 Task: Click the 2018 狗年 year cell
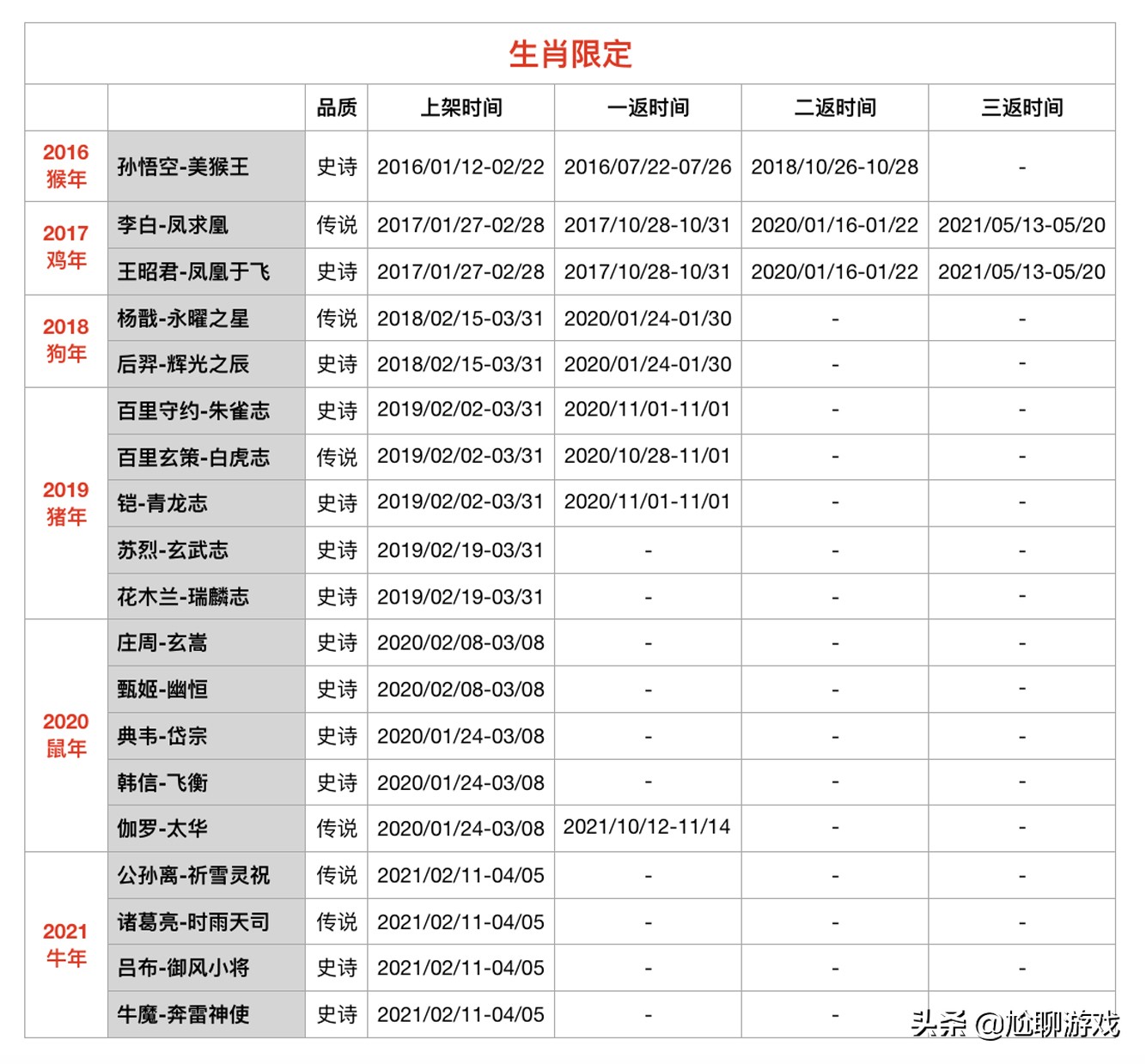click(x=66, y=340)
